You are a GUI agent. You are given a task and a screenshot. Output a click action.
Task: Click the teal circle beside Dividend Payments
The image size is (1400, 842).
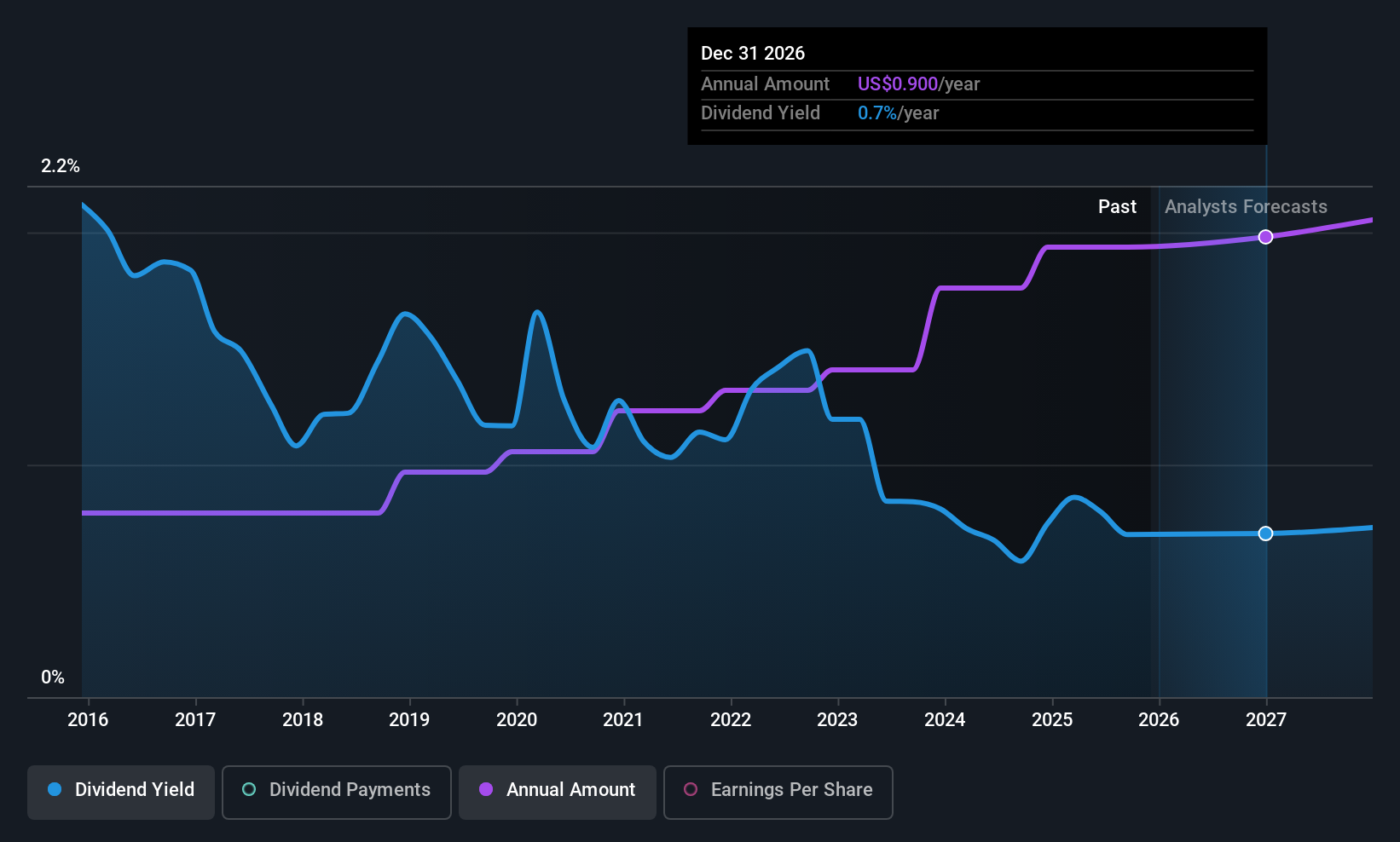click(249, 790)
